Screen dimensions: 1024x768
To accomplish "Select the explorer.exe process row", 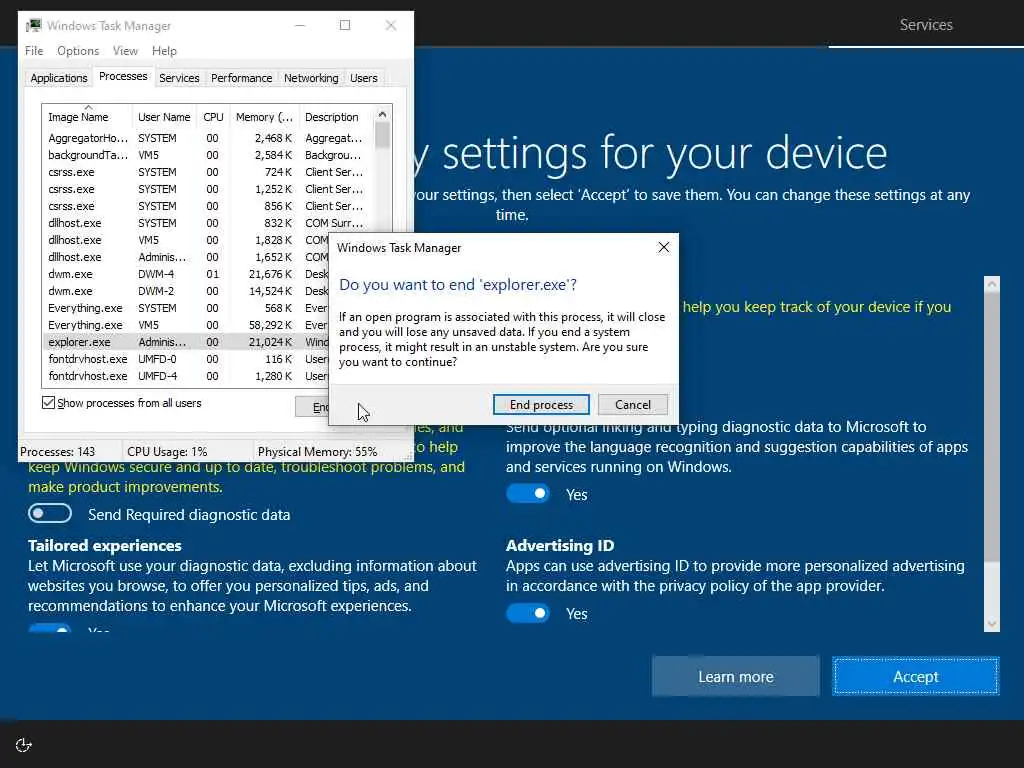I will pos(185,342).
